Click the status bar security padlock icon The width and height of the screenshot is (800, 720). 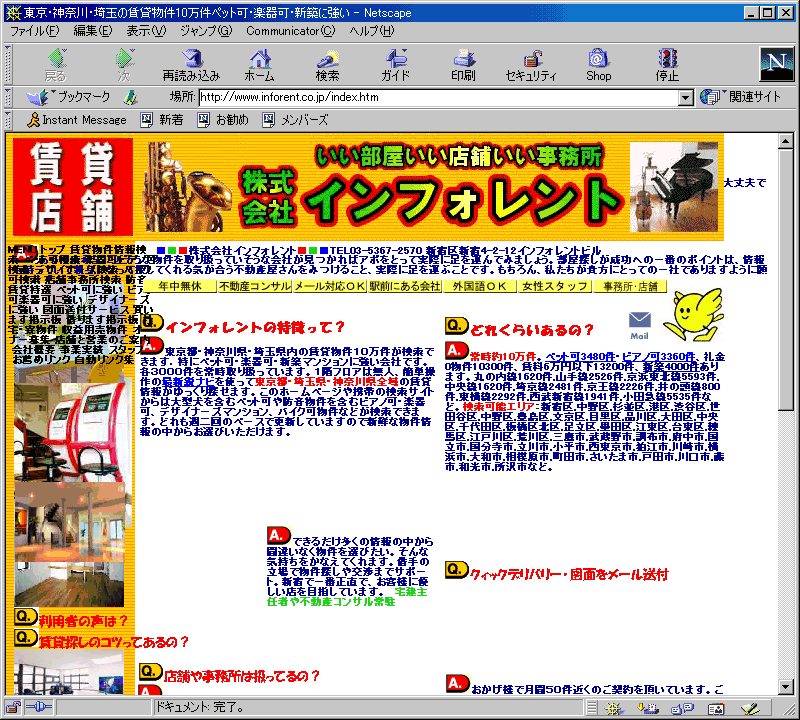tap(13, 707)
